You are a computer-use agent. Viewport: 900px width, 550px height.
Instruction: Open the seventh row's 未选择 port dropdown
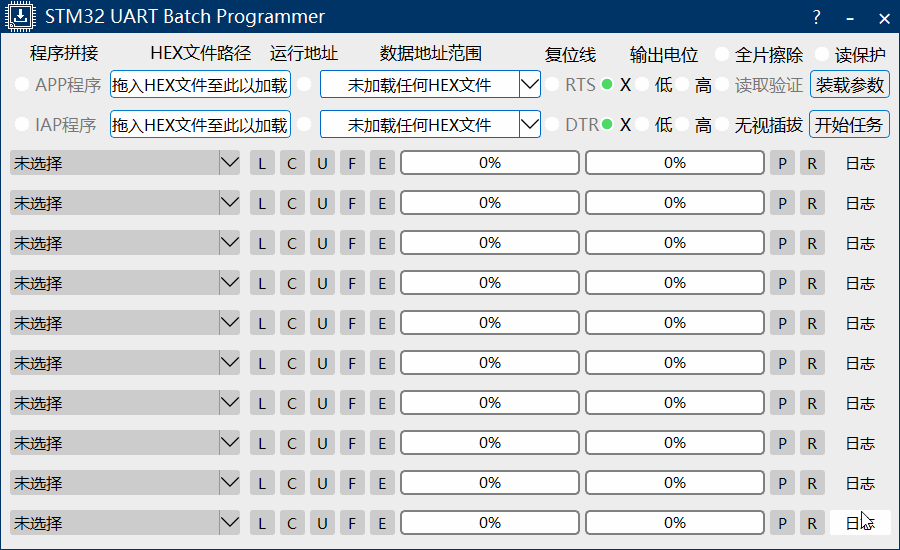(125, 403)
